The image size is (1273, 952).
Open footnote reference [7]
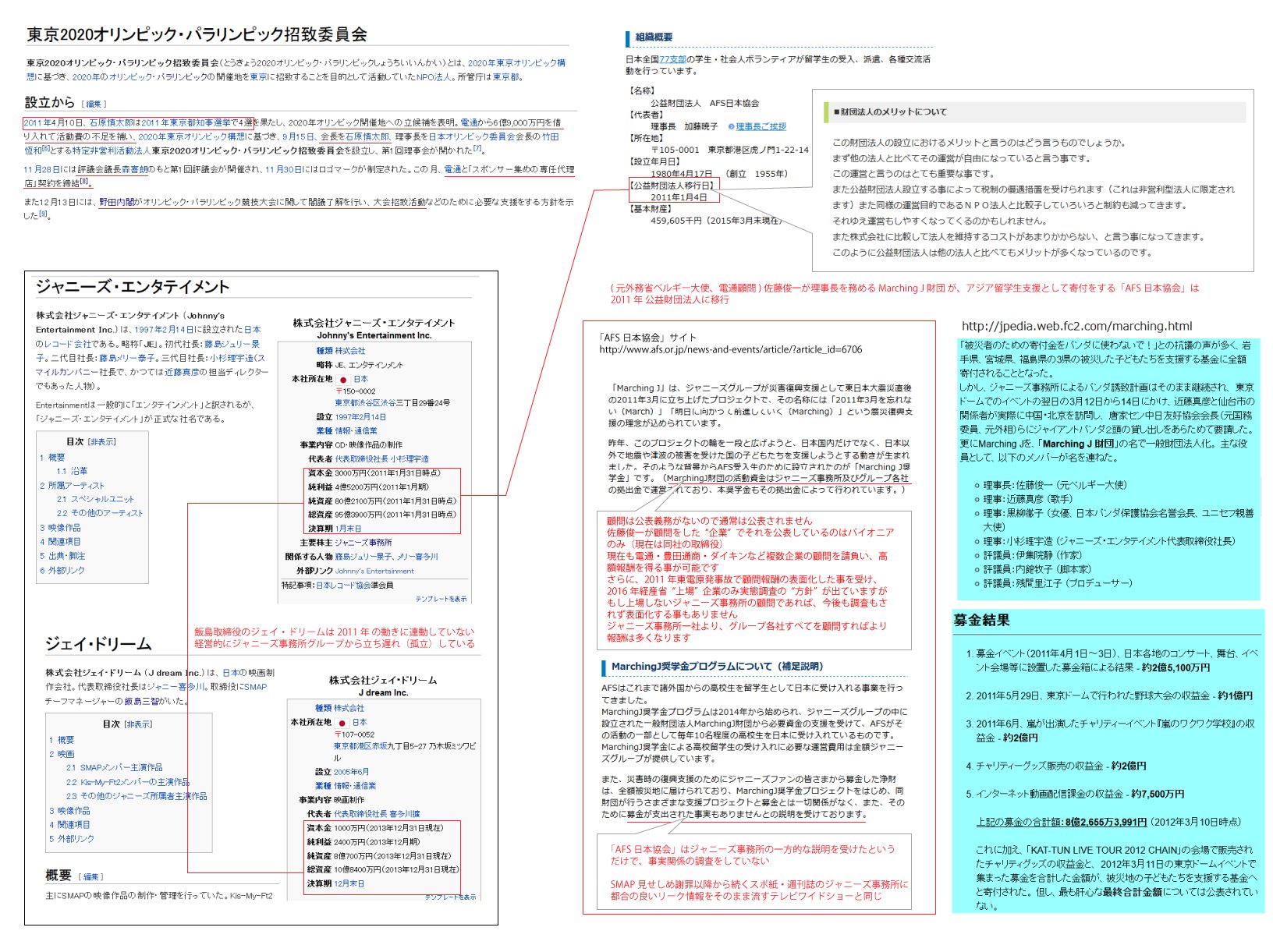pos(477,148)
